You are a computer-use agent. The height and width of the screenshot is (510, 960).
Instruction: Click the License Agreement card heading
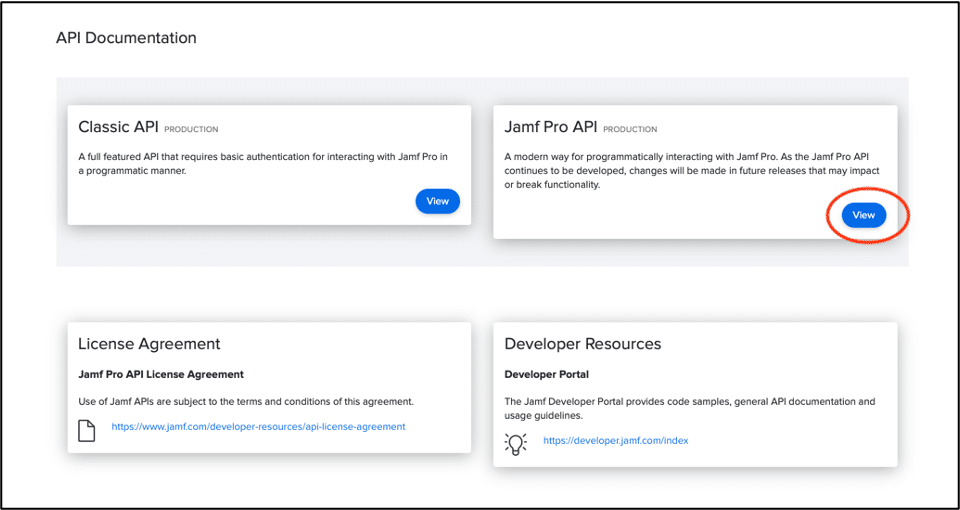(149, 344)
